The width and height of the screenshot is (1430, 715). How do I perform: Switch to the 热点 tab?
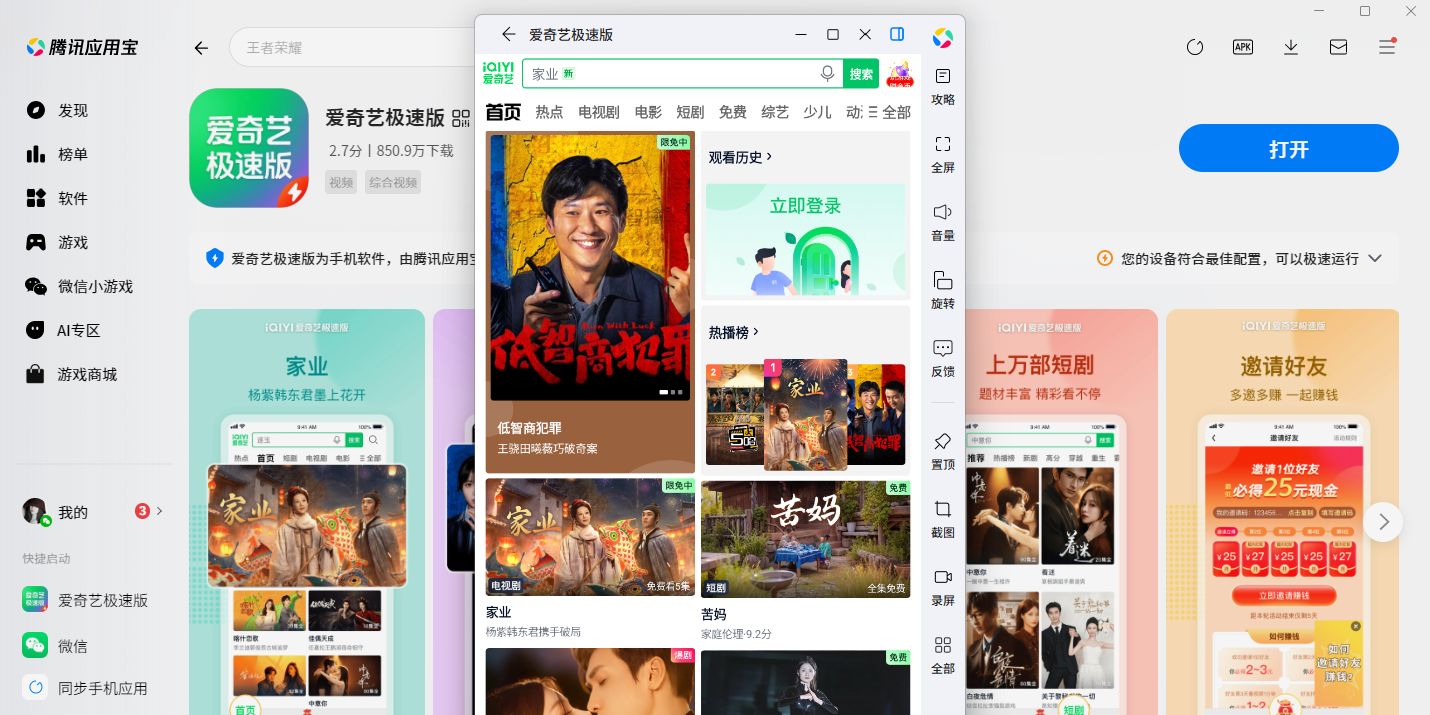[549, 112]
